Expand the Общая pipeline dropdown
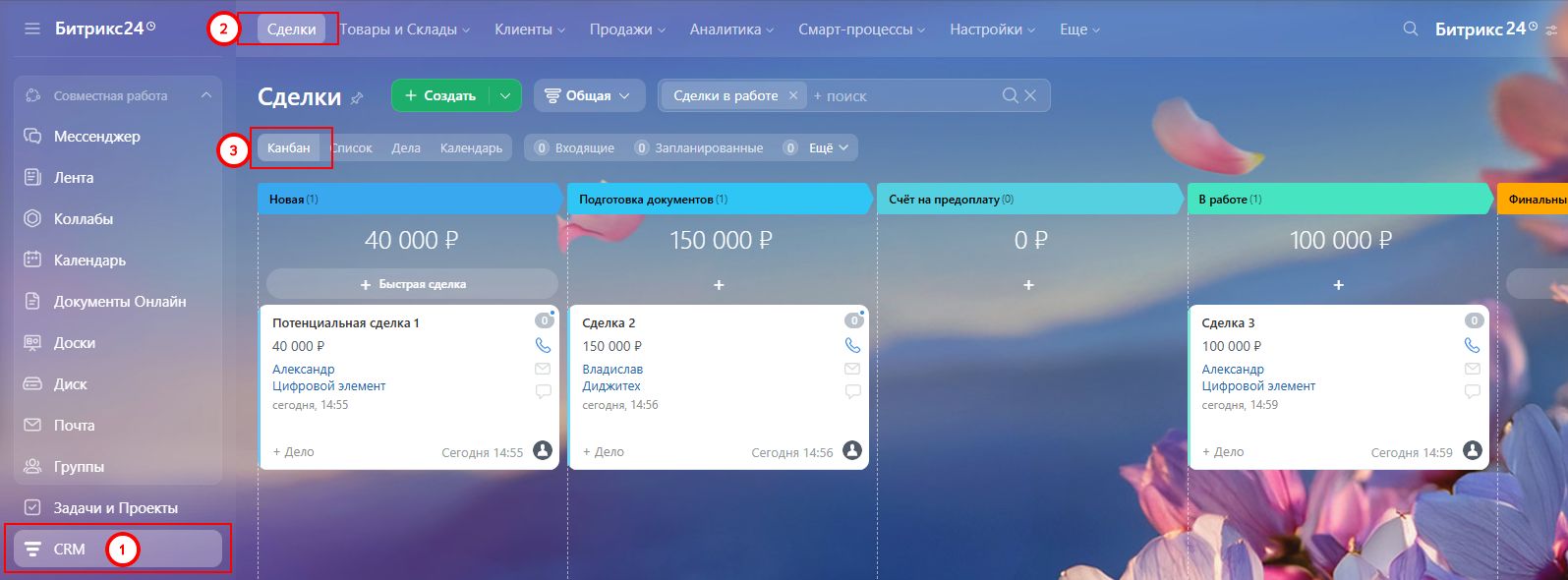This screenshot has width=1568, height=580. 589,95
